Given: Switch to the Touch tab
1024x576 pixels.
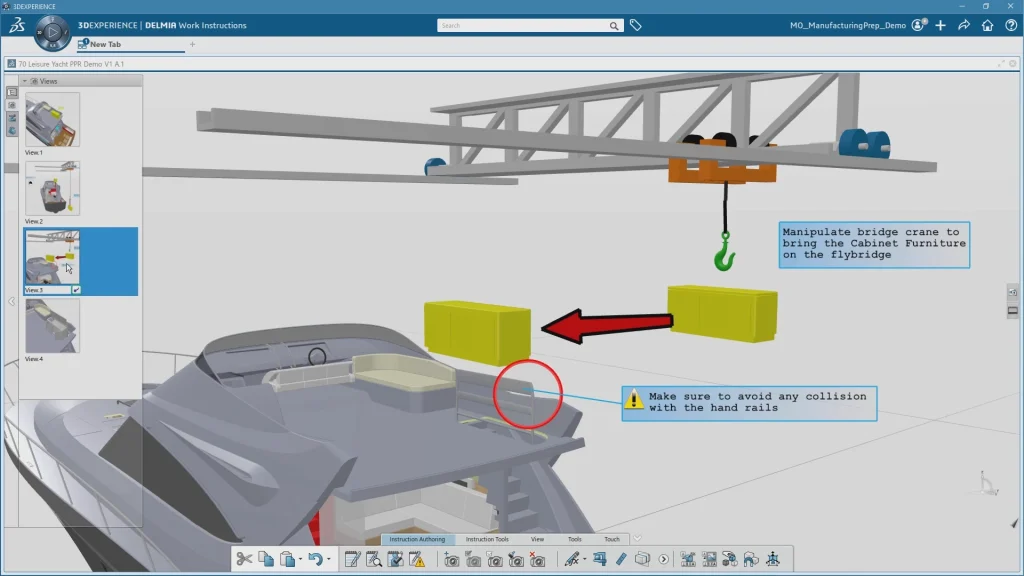Looking at the screenshot, I should 611,539.
